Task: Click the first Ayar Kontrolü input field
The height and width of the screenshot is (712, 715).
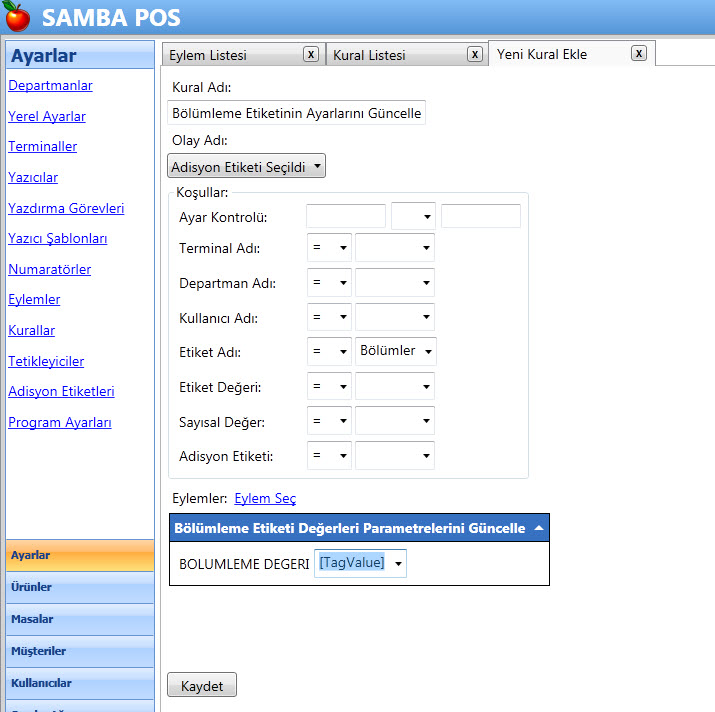Action: (345, 216)
